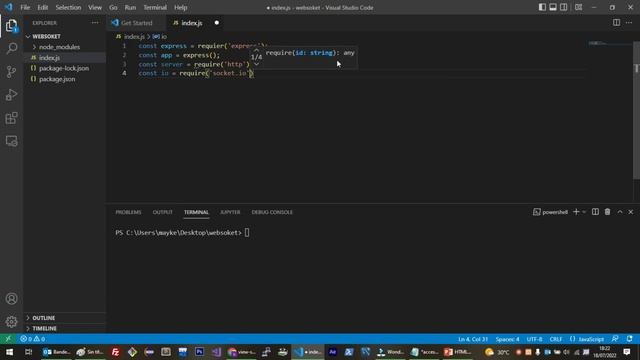Image resolution: width=640 pixels, height=360 pixels.
Task: Click the remote window indicator in status bar
Action: [8, 339]
